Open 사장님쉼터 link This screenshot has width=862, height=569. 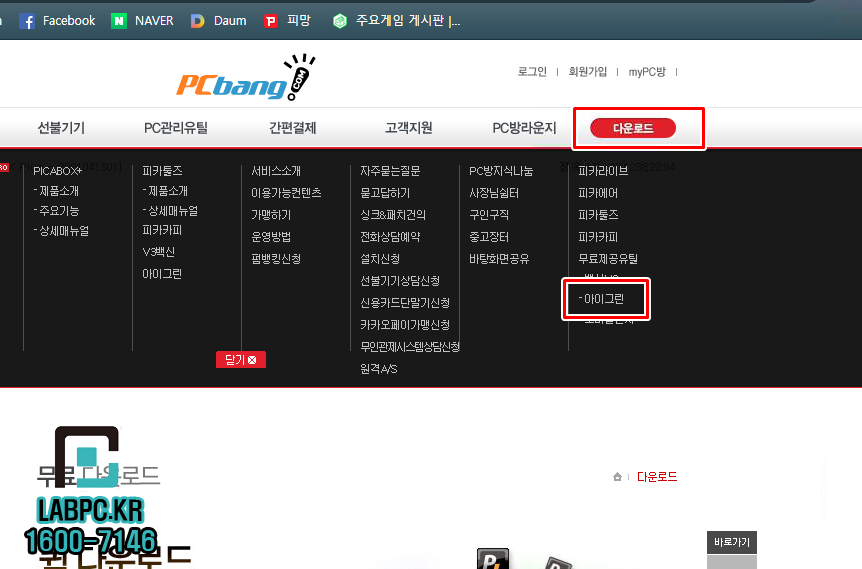pyautogui.click(x=494, y=193)
